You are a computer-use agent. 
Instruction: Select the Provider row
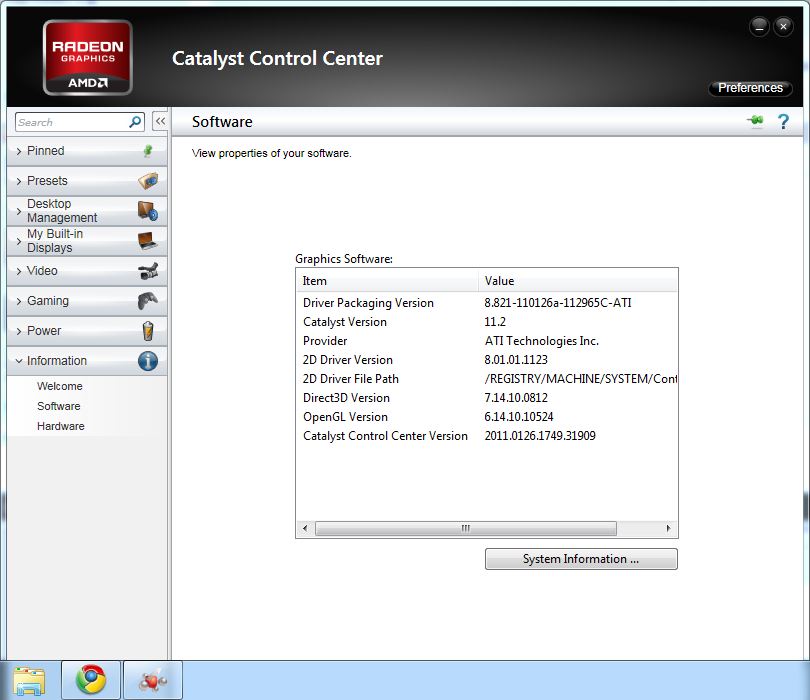point(487,341)
